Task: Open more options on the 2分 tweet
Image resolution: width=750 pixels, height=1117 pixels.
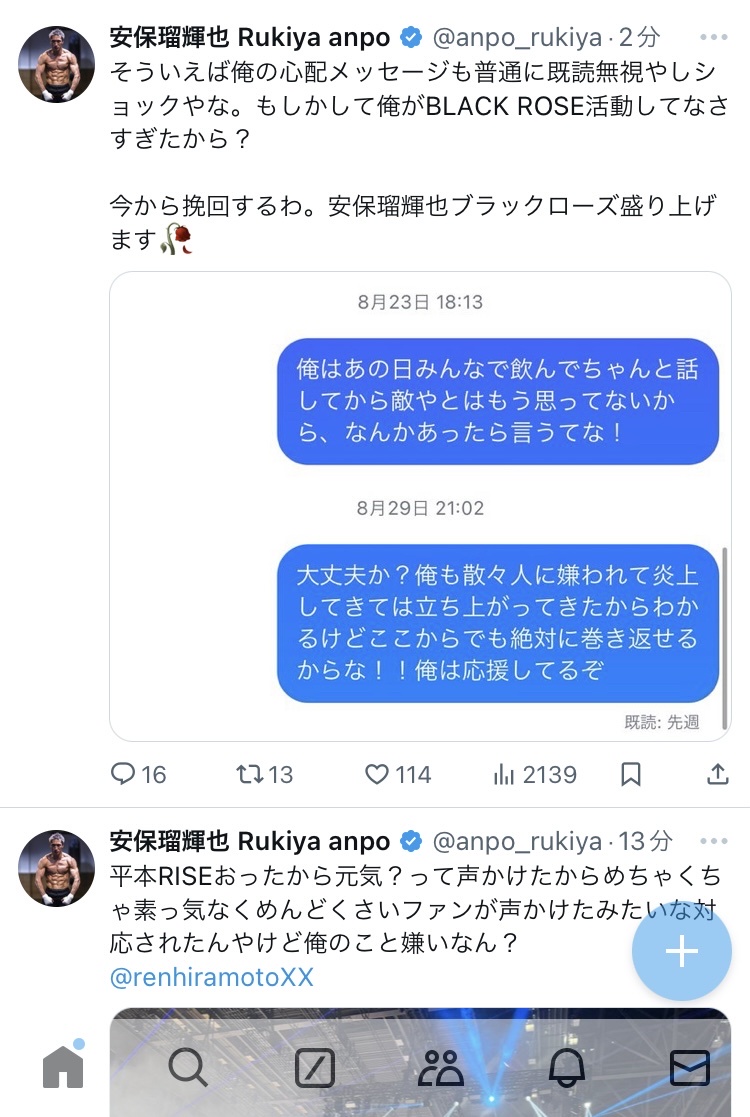Action: [714, 38]
